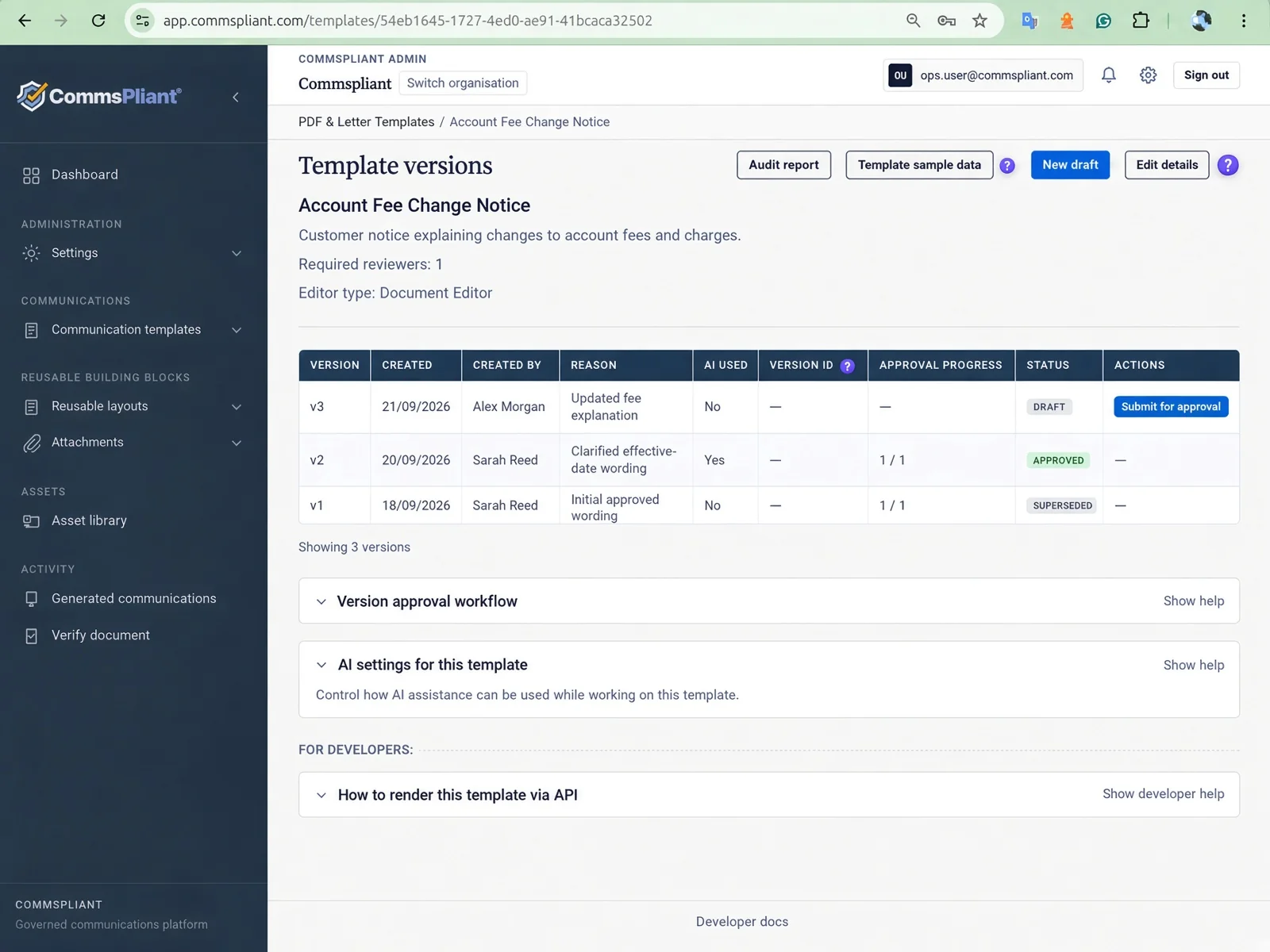Click the Translate extension icon
The image size is (1270, 952).
[x=1029, y=21]
